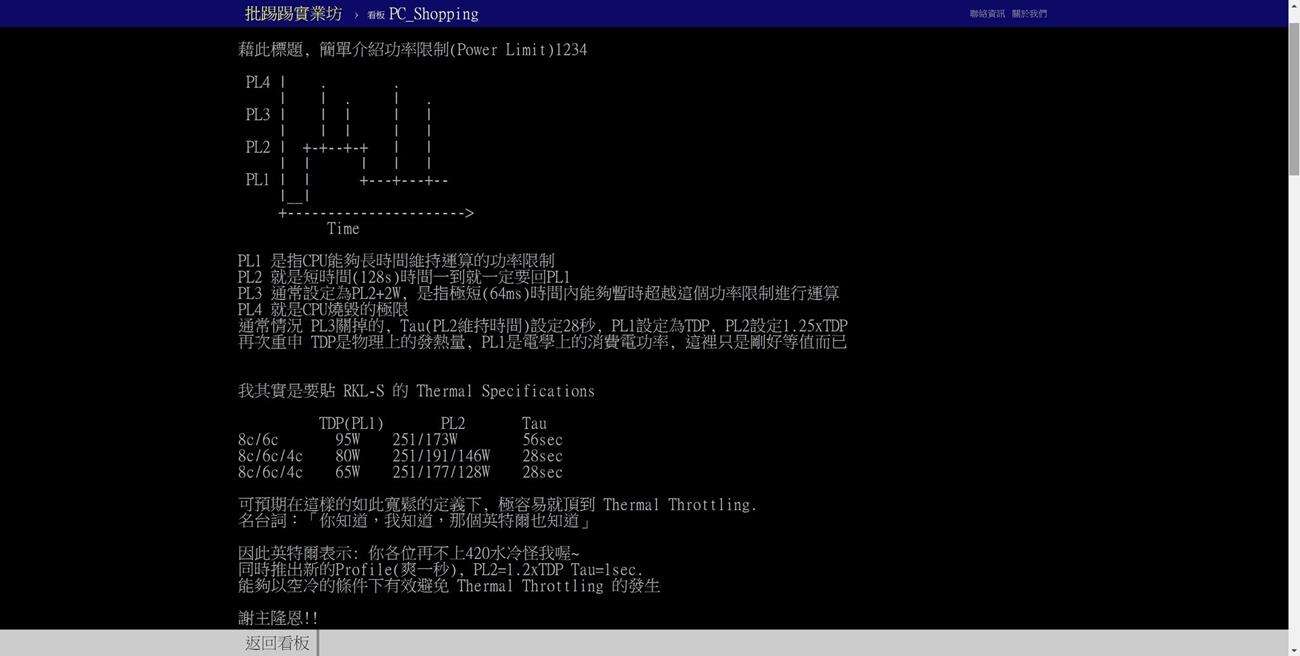Click the PL1 explanation text line
The width and height of the screenshot is (1300, 656).
click(x=396, y=259)
